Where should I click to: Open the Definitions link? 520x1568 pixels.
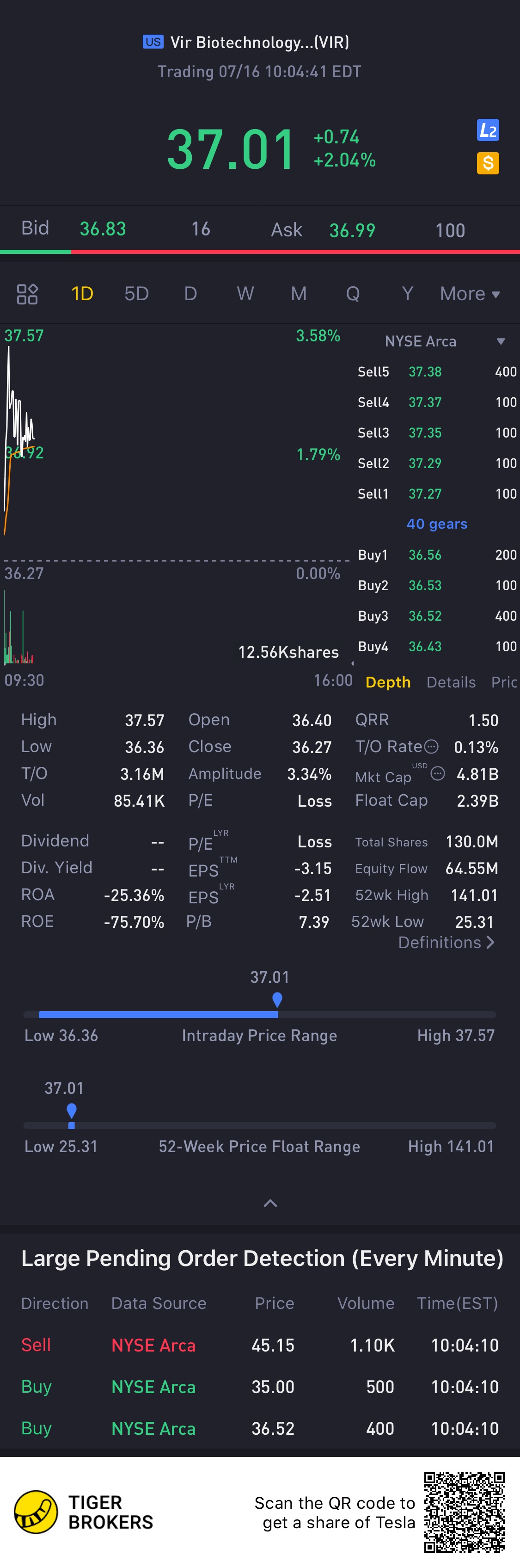pos(446,942)
